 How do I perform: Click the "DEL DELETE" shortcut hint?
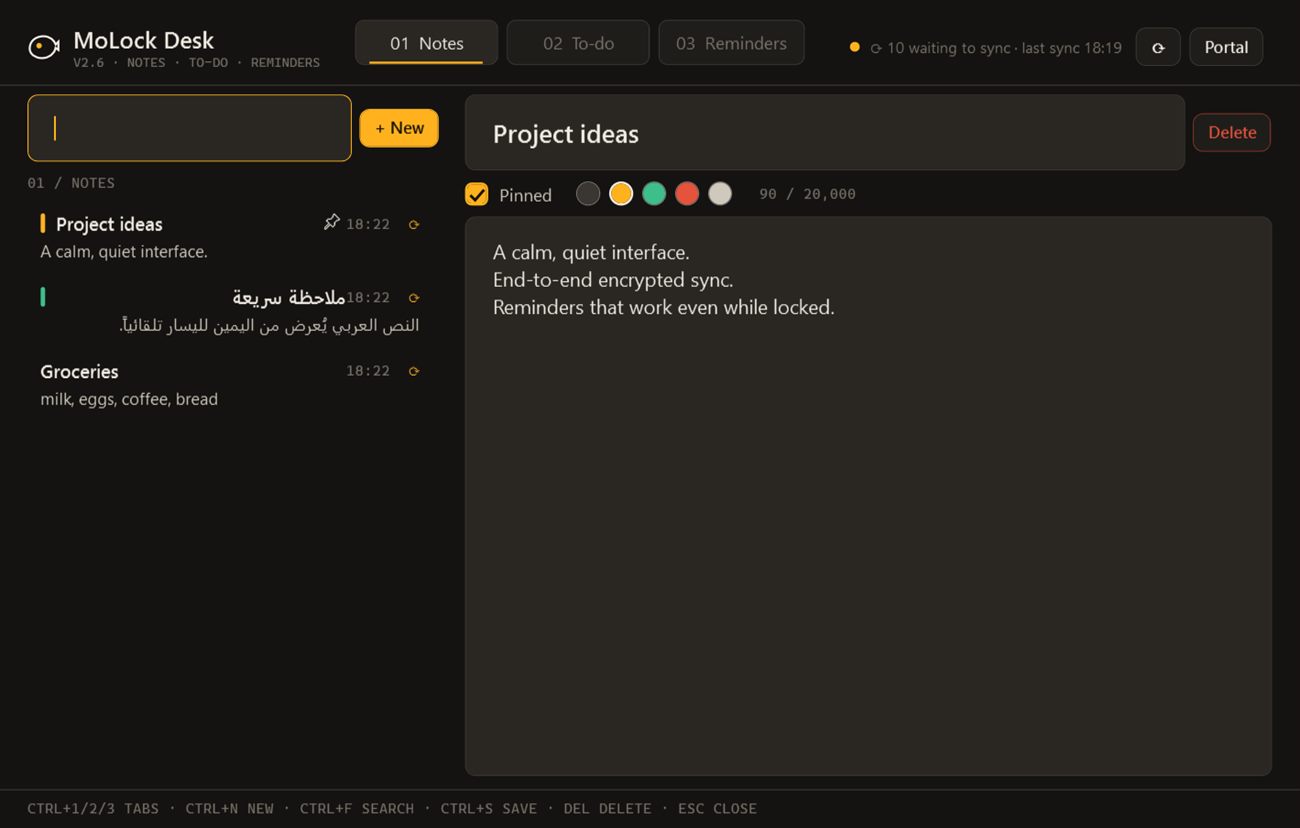[607, 808]
